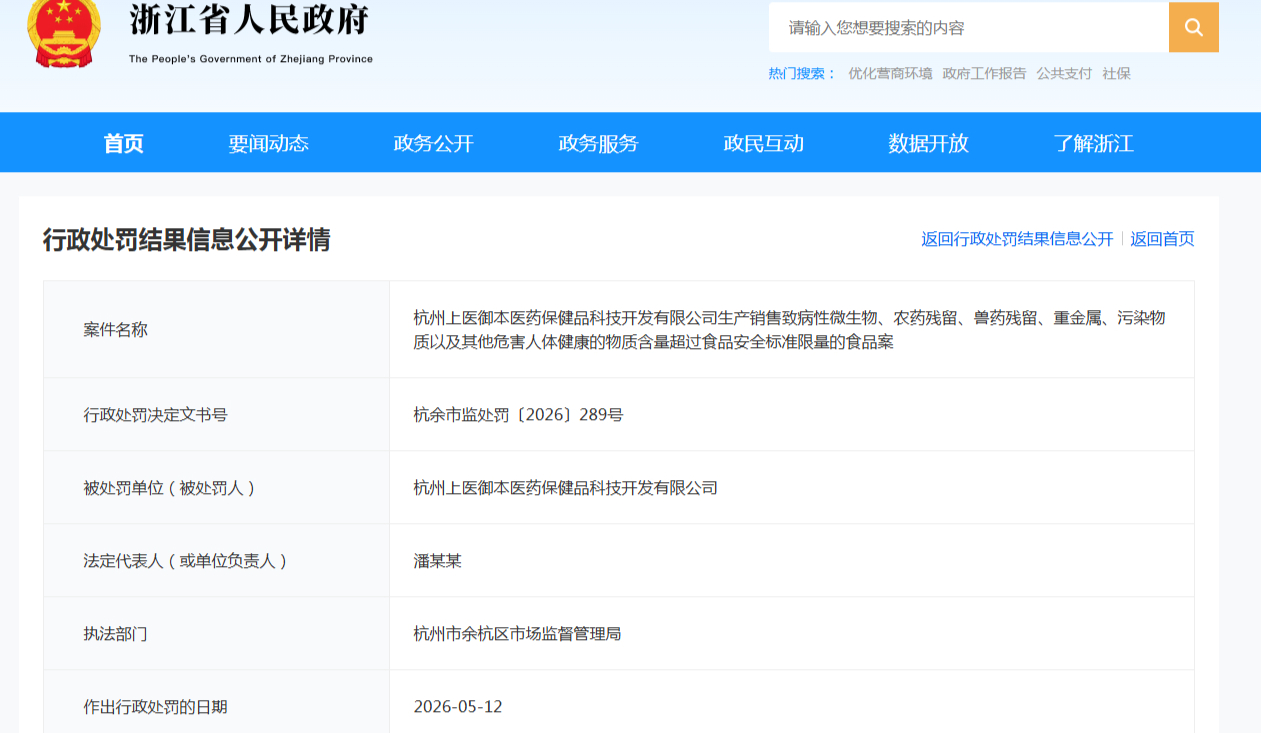1261x733 pixels.
Task: Click the date value 2026-05-12
Action: [458, 706]
